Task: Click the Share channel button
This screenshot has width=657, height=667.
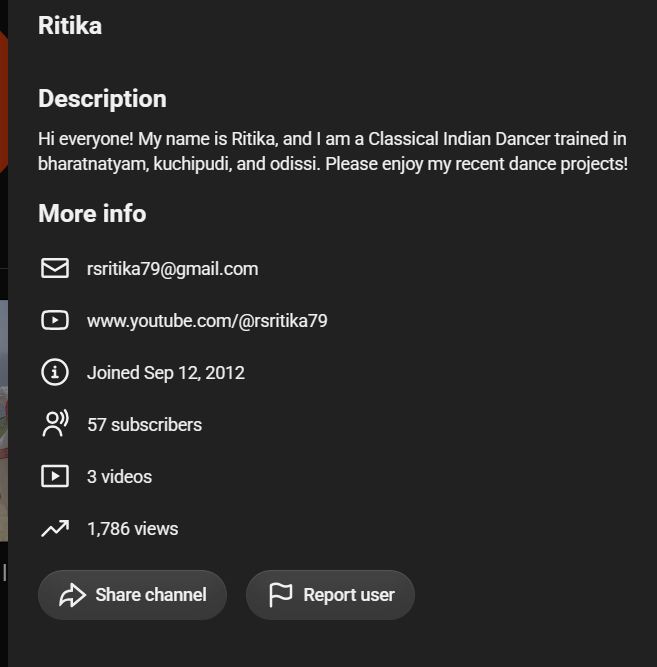Action: (132, 595)
